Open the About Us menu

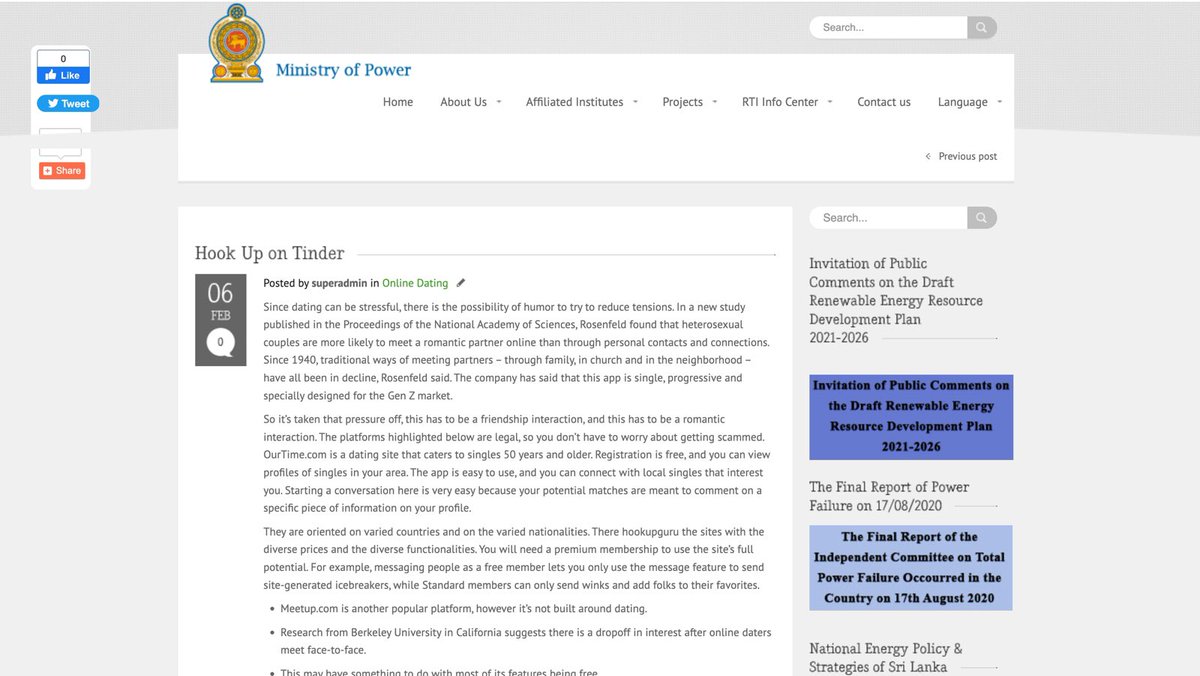coord(463,102)
